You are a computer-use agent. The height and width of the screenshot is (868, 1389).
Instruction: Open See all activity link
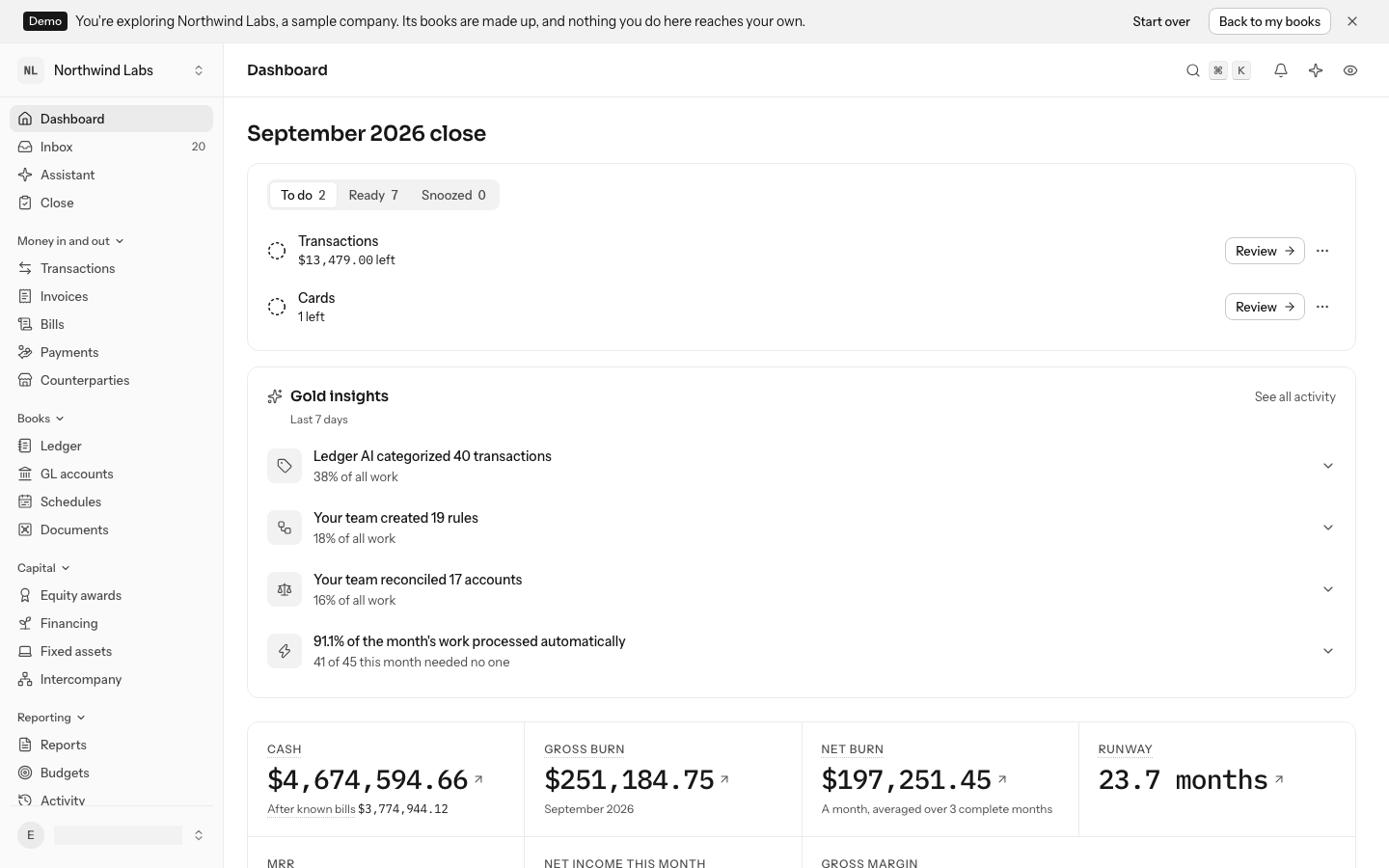coord(1294,396)
